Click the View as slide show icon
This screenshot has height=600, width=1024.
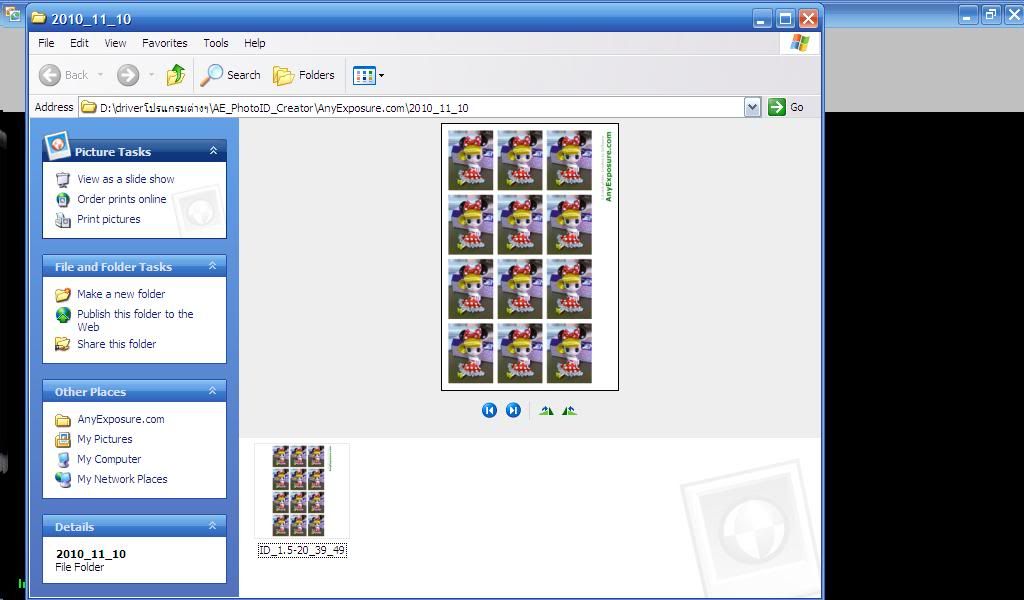click(63, 180)
